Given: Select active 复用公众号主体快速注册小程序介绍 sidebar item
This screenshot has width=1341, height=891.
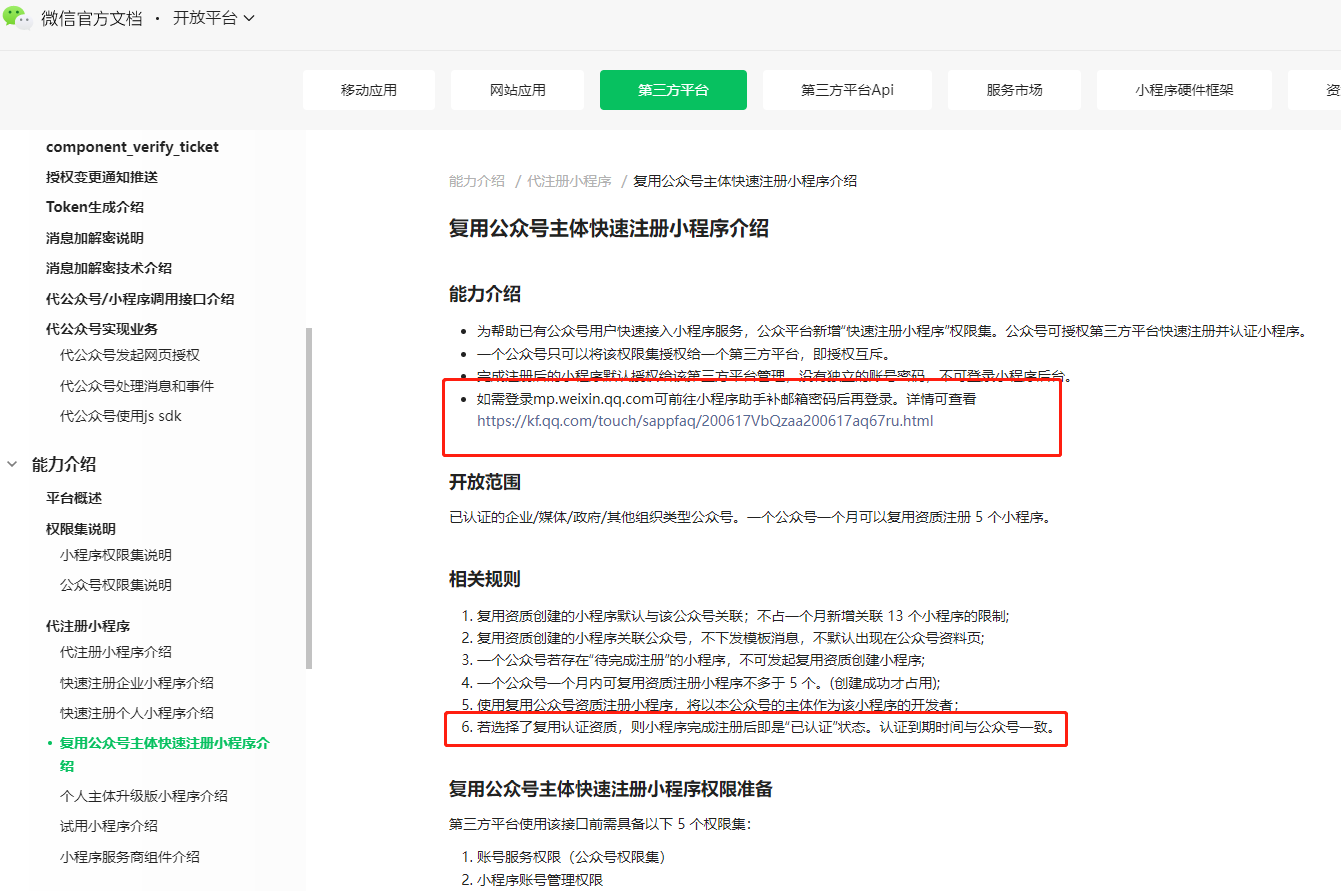Looking at the screenshot, I should click(x=165, y=755).
